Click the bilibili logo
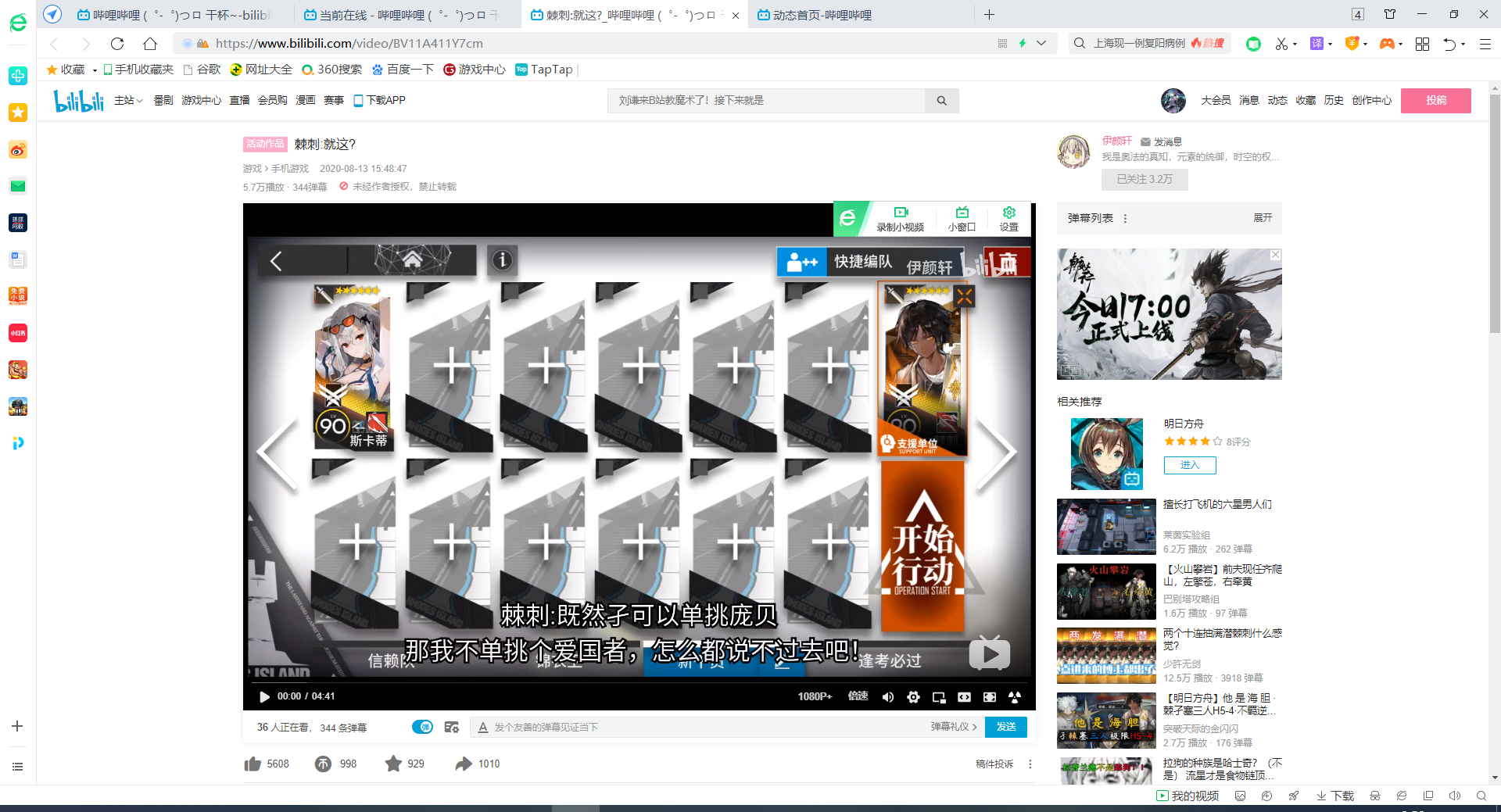1501x812 pixels. (x=78, y=100)
